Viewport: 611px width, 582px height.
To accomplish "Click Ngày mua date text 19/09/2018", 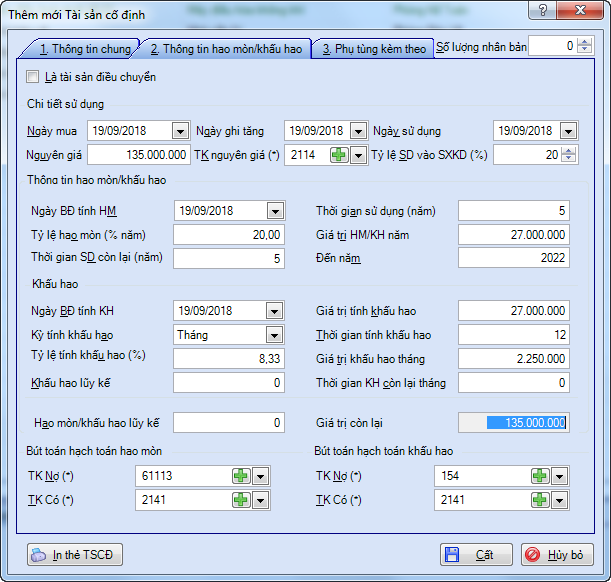I will point(119,131).
